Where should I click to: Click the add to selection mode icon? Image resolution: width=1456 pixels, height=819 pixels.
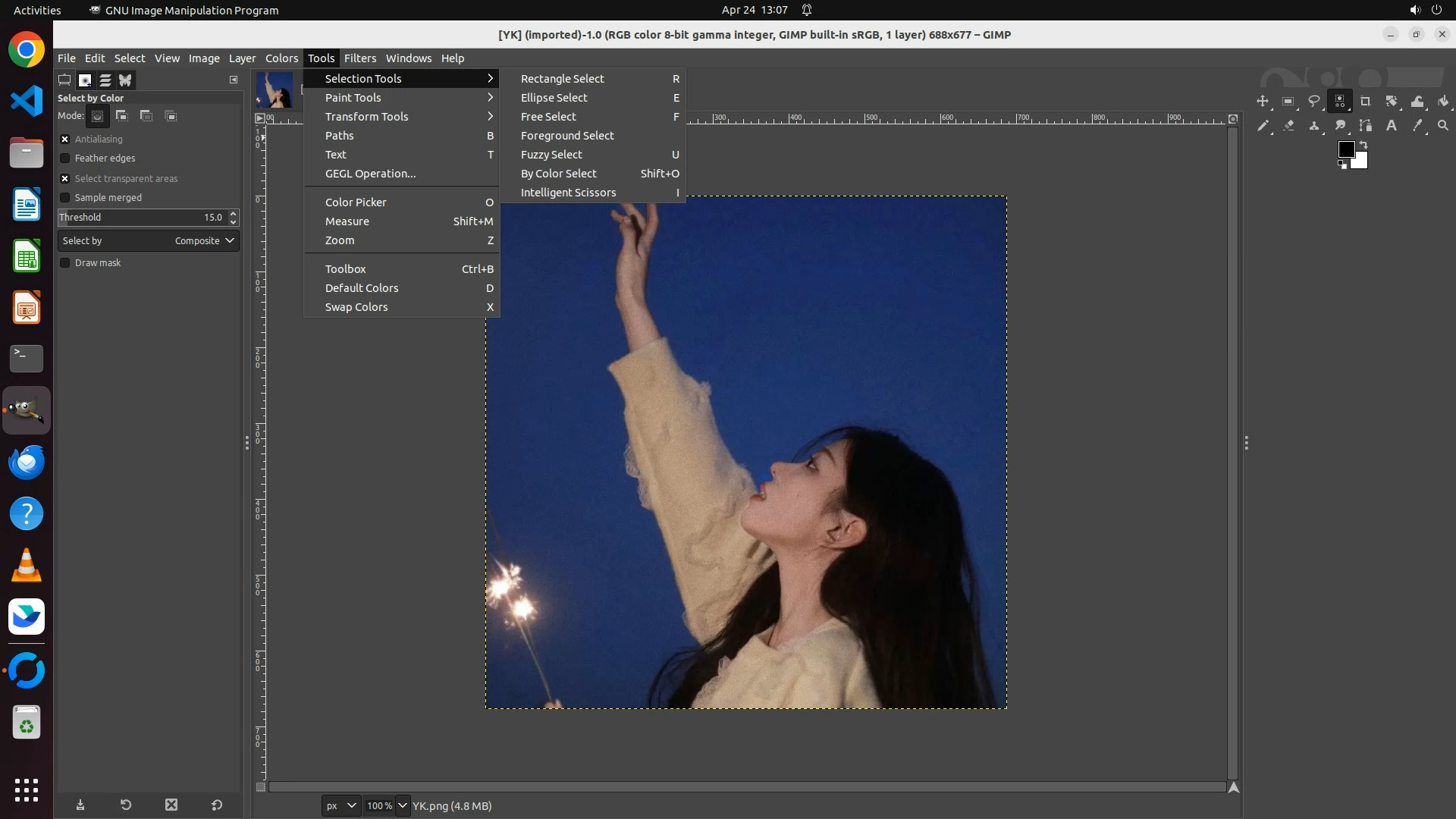(121, 116)
